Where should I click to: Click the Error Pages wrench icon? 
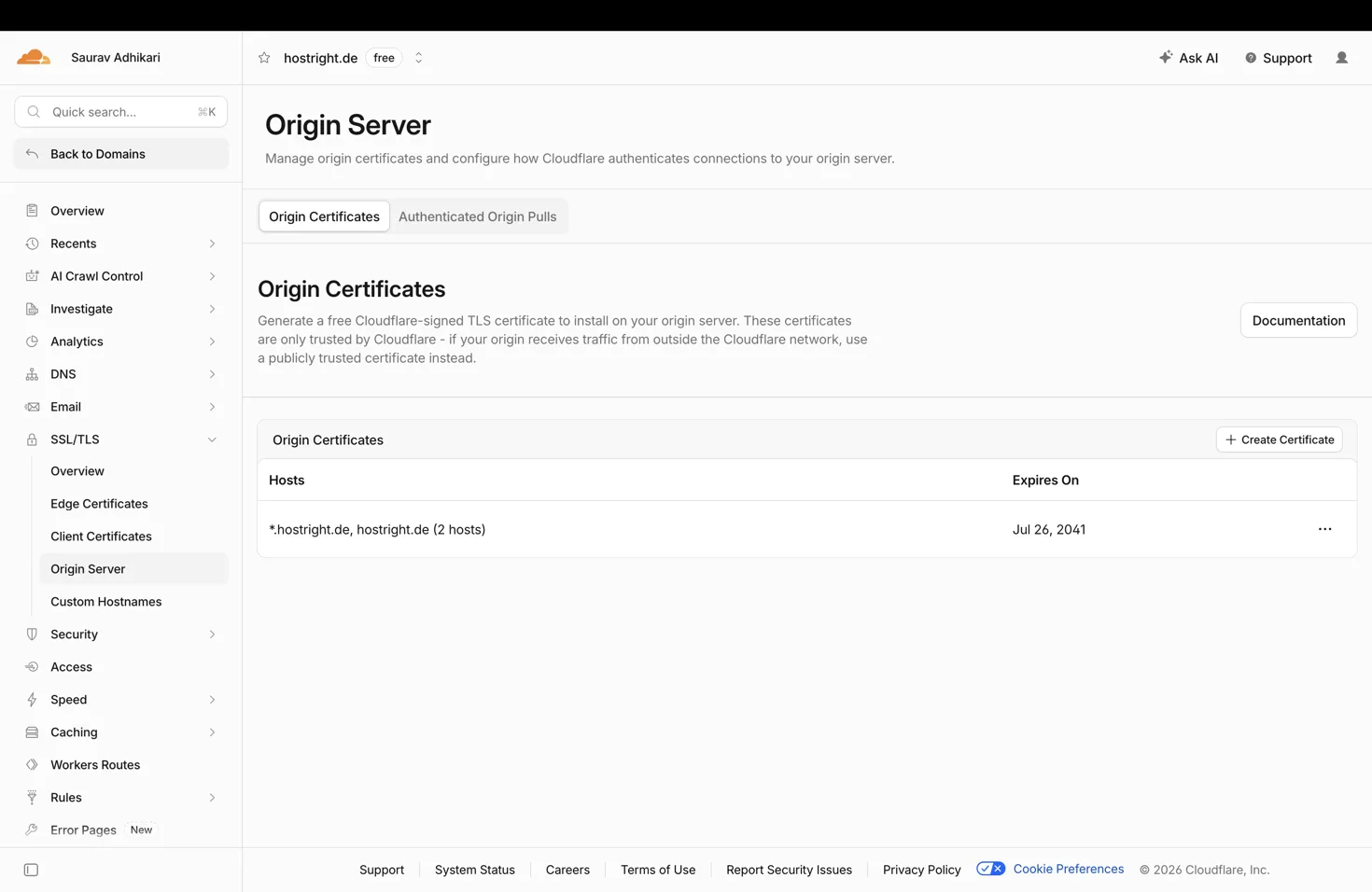click(32, 830)
